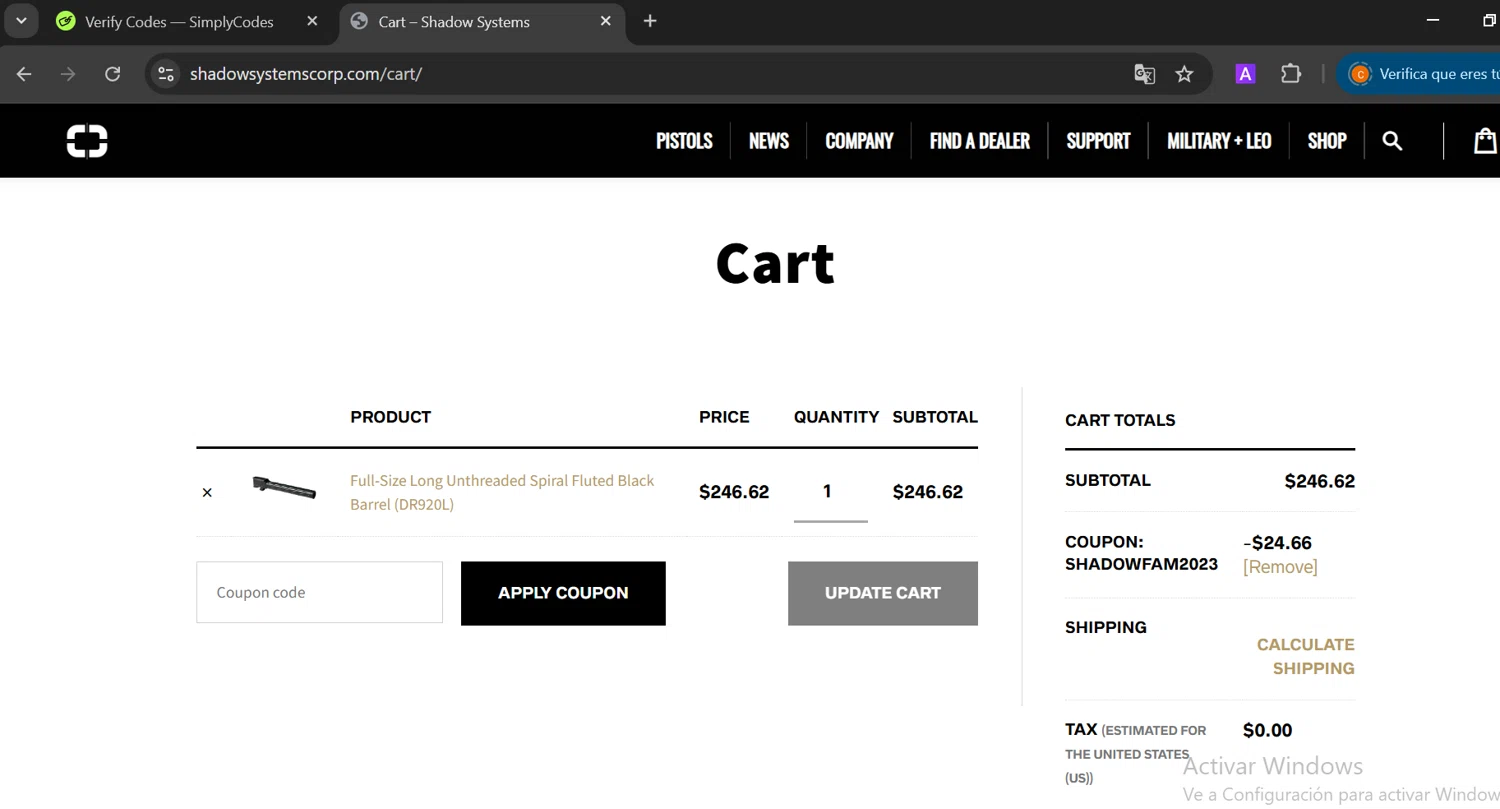Reload the page
Image resolution: width=1500 pixels, height=809 pixels.
[113, 74]
